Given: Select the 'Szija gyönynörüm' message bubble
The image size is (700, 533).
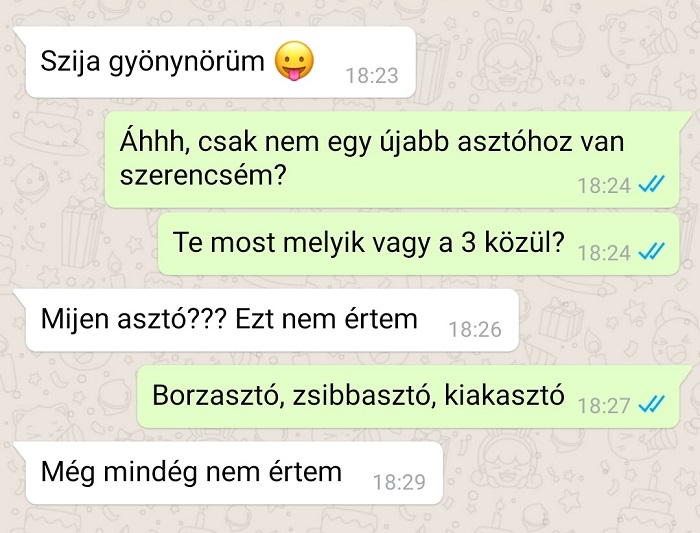Looking at the screenshot, I should [x=215, y=62].
